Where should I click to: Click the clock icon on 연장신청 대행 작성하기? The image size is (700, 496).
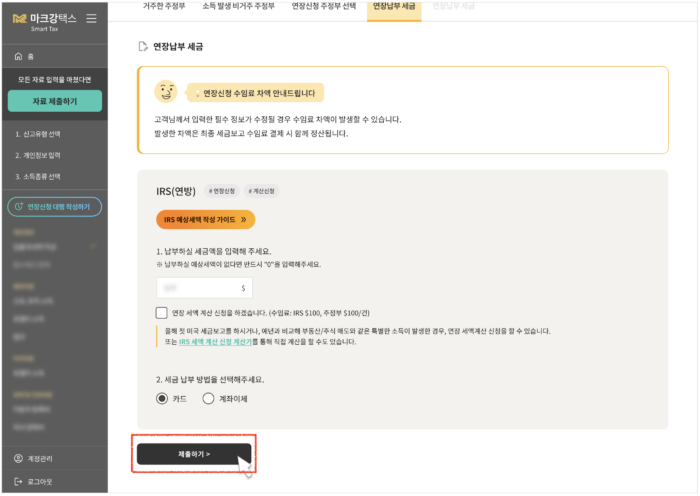[19, 207]
